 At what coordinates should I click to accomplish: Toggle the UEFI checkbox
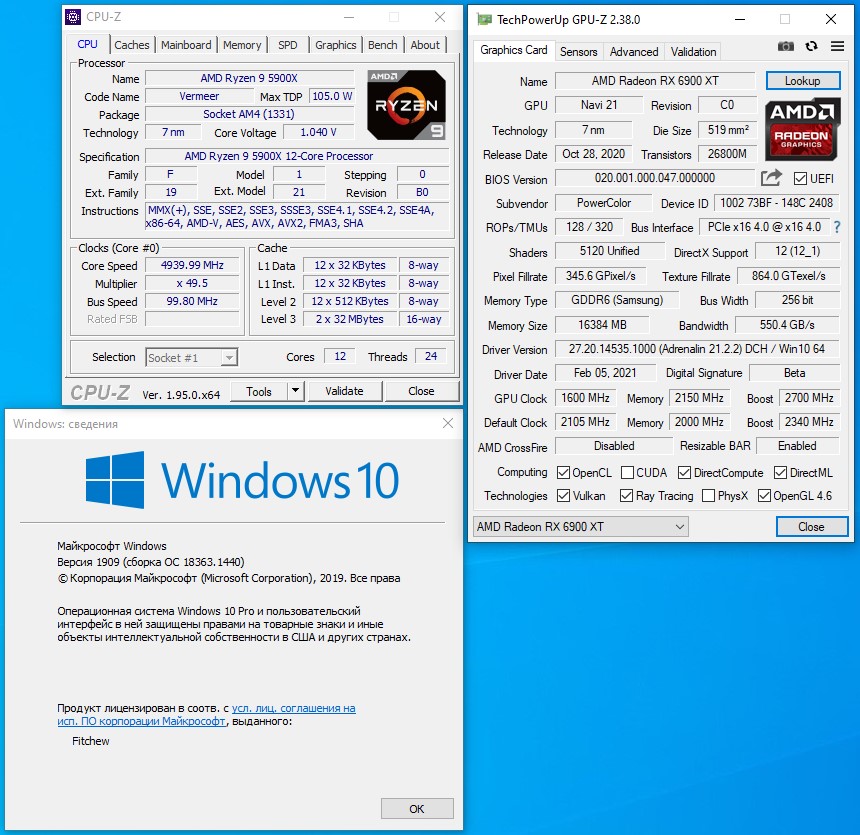(800, 179)
